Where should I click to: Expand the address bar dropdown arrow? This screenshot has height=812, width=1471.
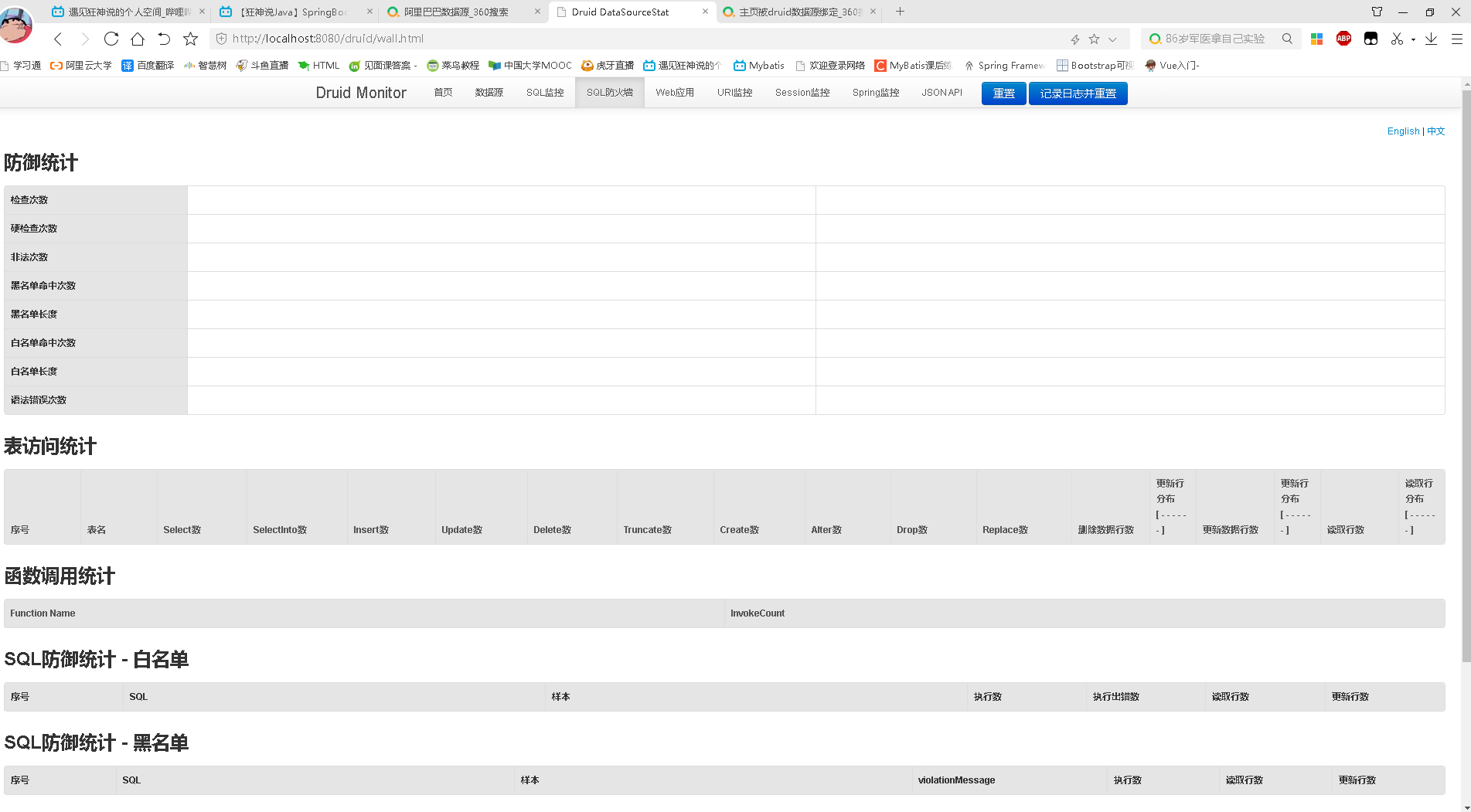[x=1112, y=39]
